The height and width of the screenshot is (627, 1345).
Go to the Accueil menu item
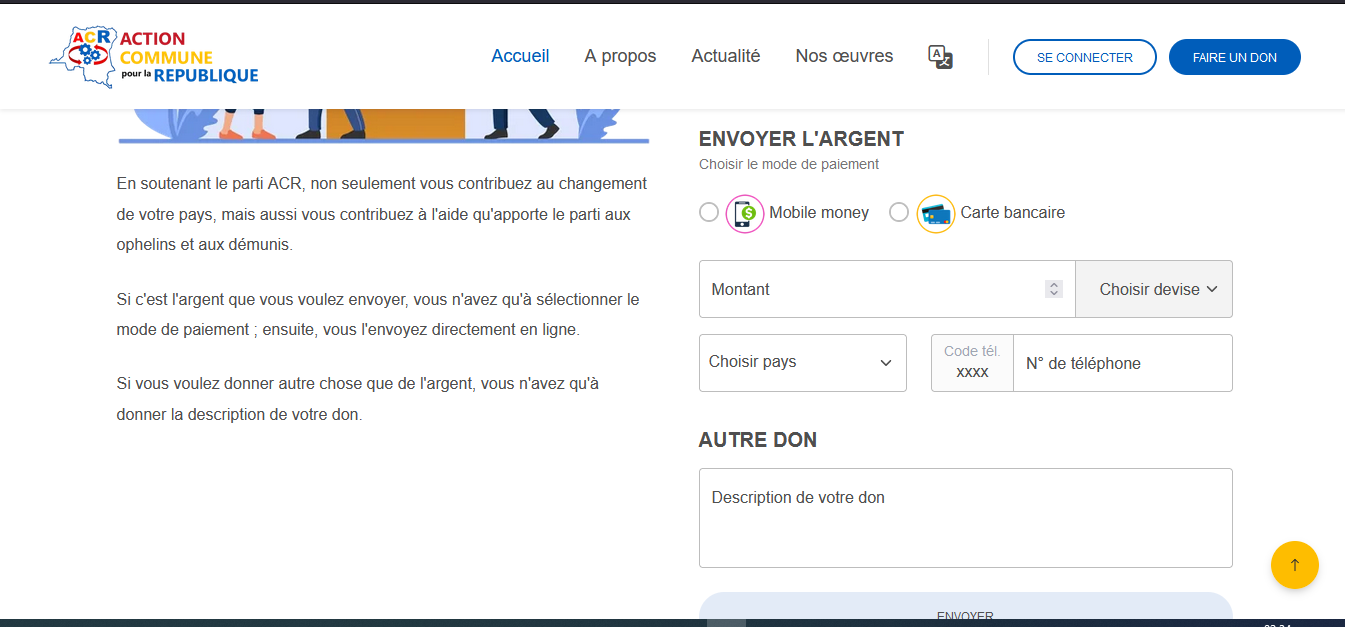(x=520, y=56)
